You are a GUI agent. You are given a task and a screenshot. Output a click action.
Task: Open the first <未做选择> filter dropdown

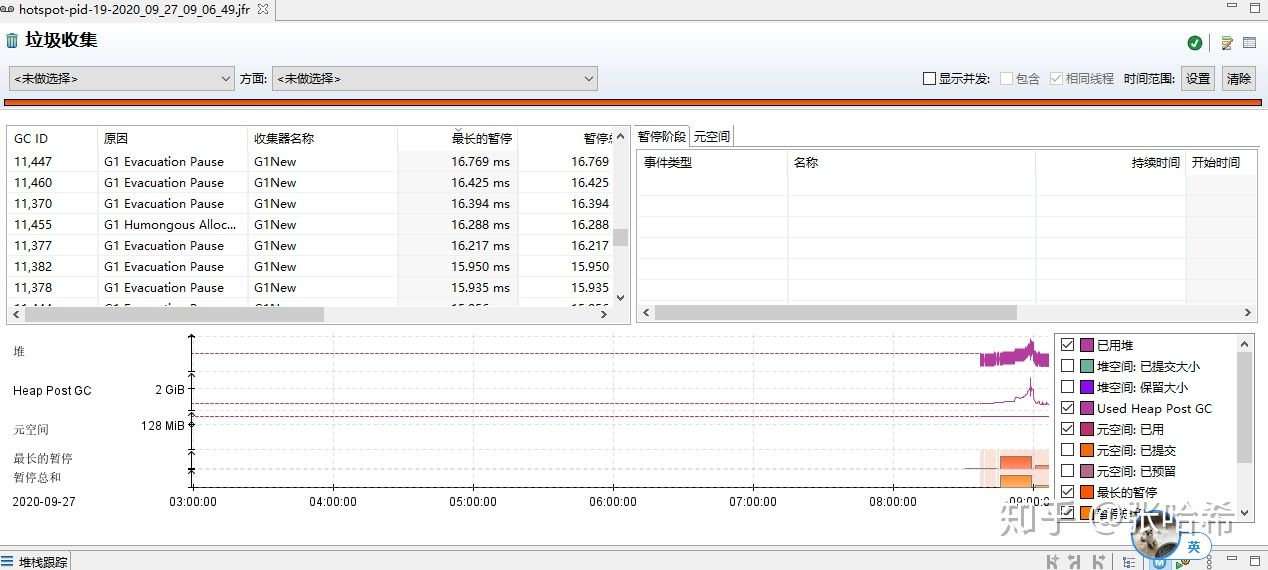[122, 78]
